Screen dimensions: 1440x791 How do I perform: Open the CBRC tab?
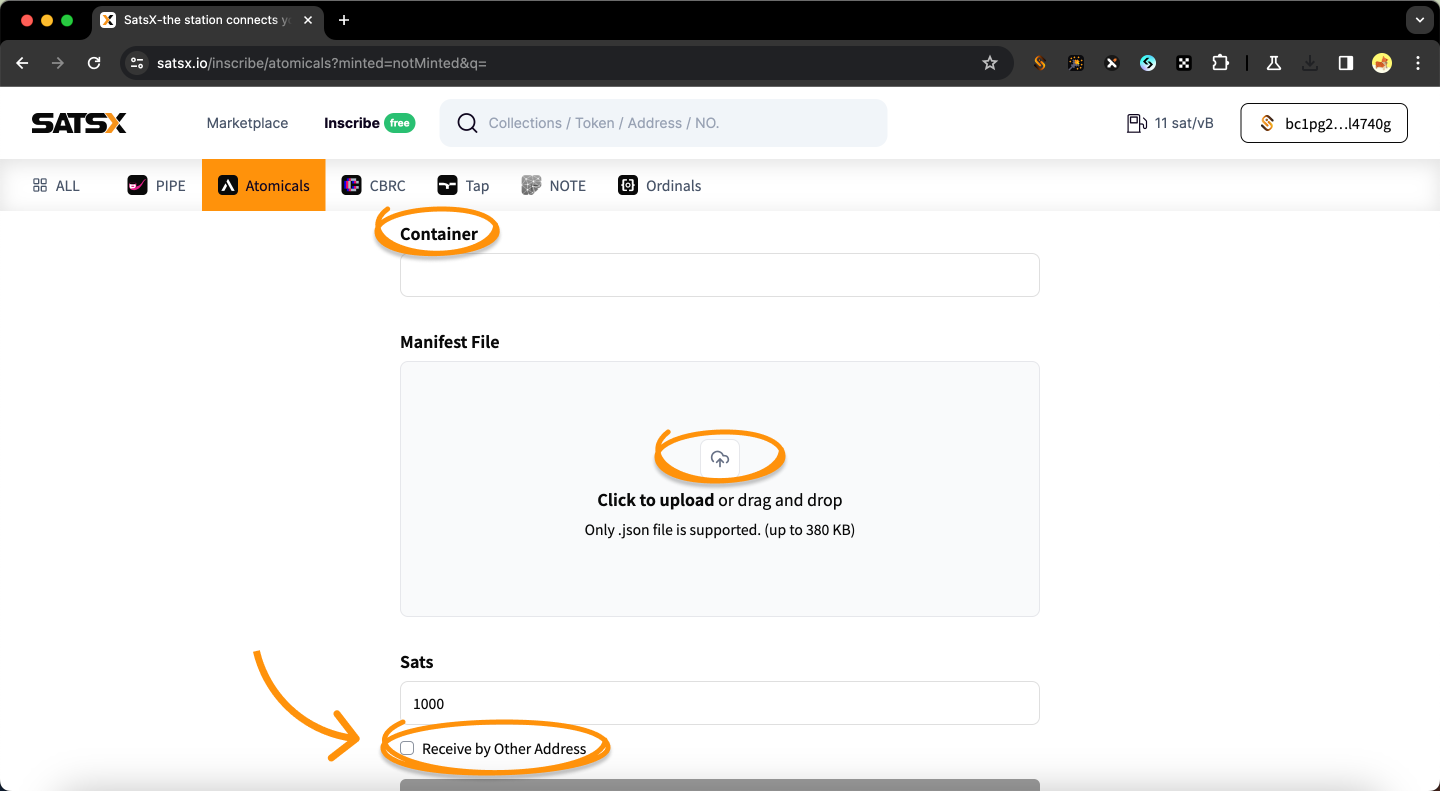pyautogui.click(x=374, y=185)
